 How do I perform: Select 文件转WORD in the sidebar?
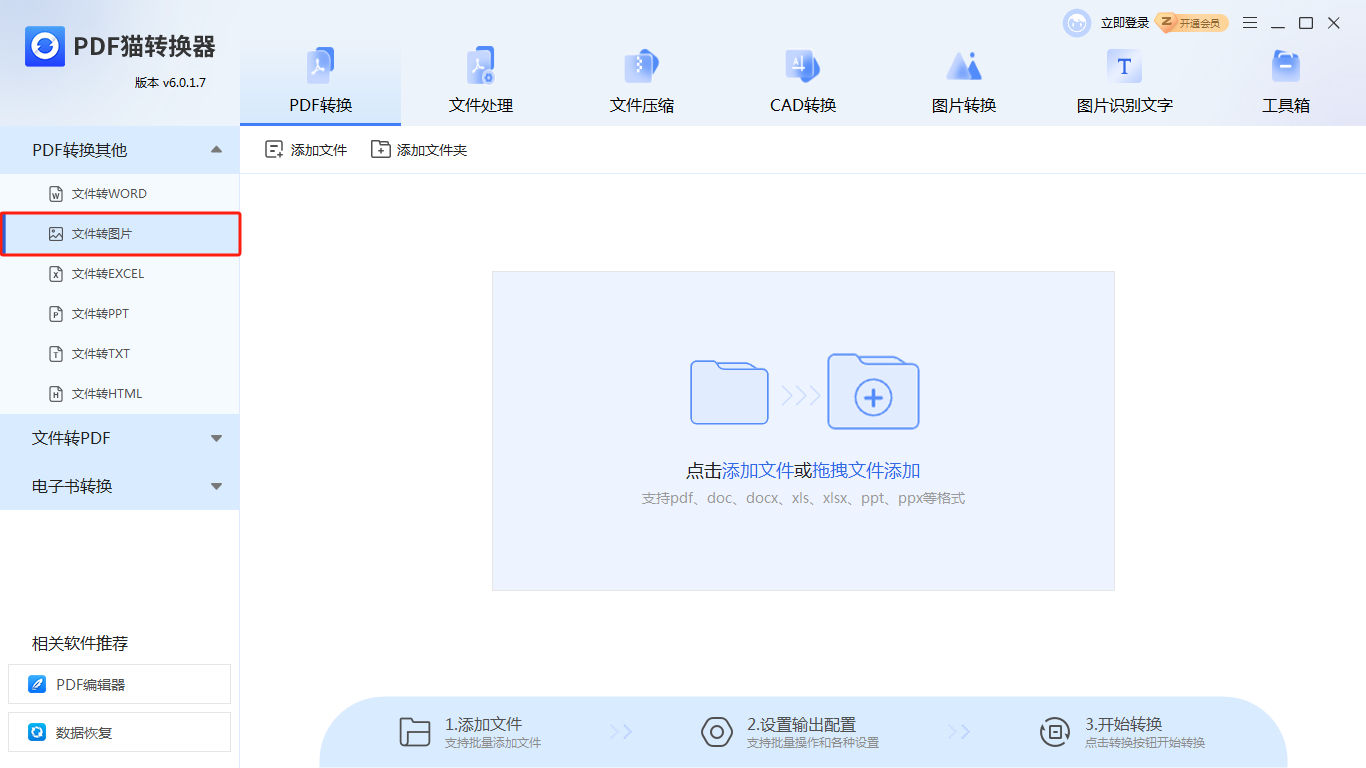(x=120, y=194)
